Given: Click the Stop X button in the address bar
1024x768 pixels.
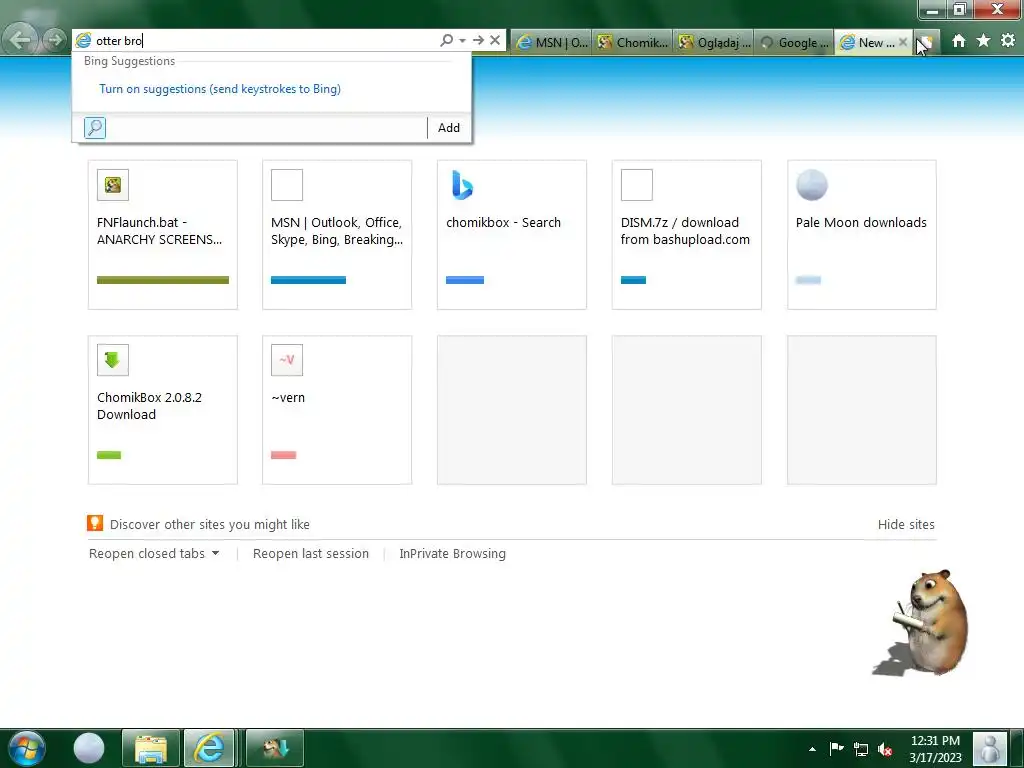Looking at the screenshot, I should coord(495,40).
